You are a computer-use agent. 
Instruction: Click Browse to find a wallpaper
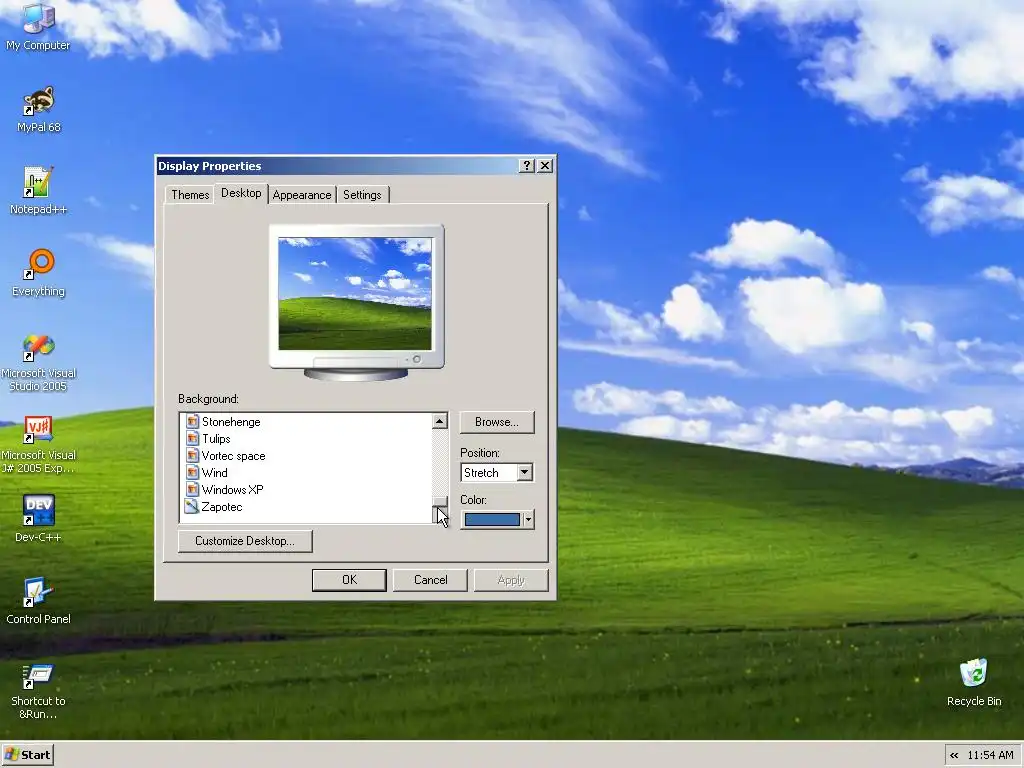coord(497,422)
